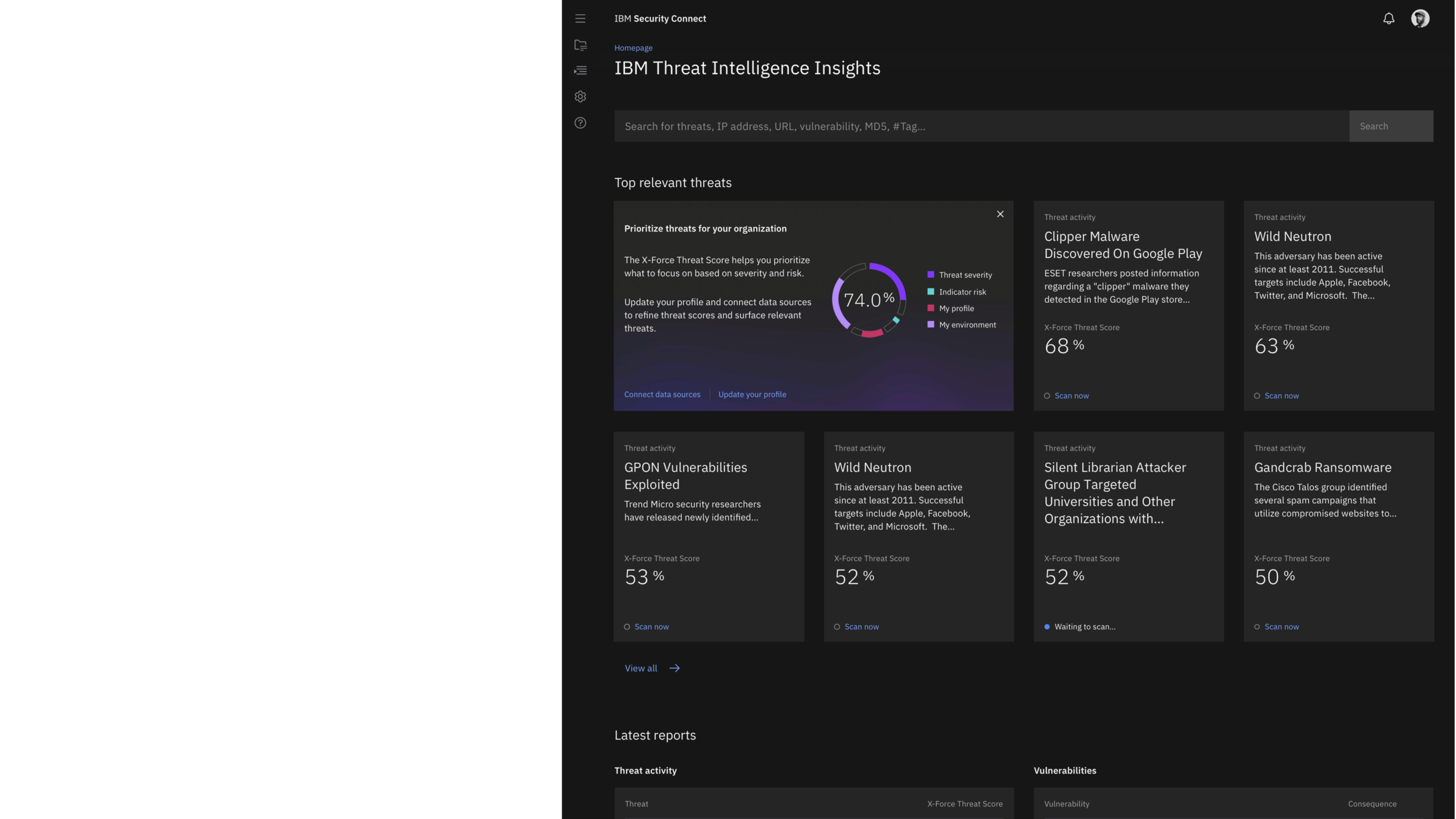Click the Vulnerabilities reports heading
This screenshot has width=1456, height=819.
(1065, 771)
